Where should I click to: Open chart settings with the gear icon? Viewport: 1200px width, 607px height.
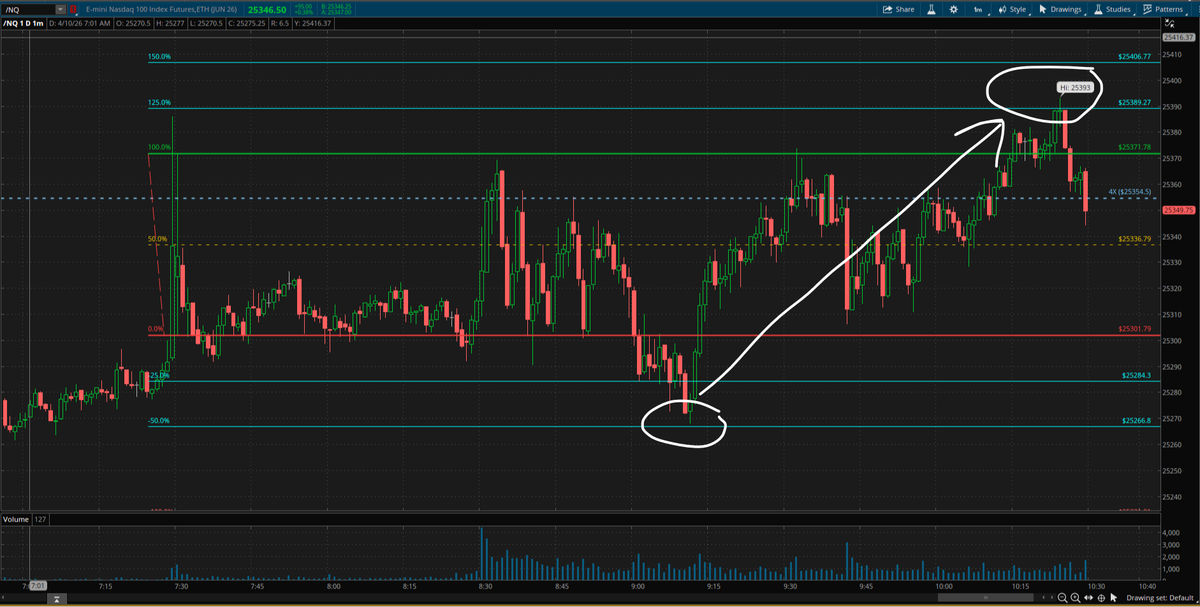954,9
